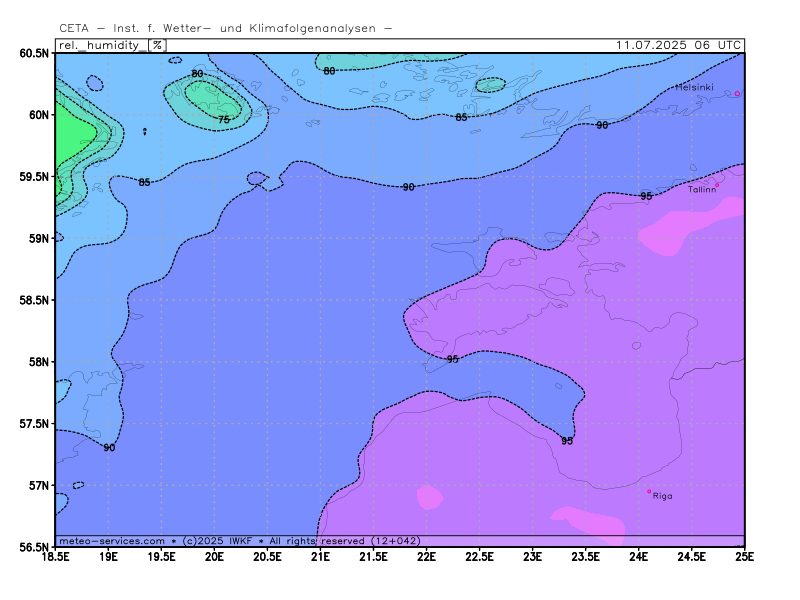Click the 95 contour label on the 58N line
The height and width of the screenshot is (600, 800).
click(453, 359)
